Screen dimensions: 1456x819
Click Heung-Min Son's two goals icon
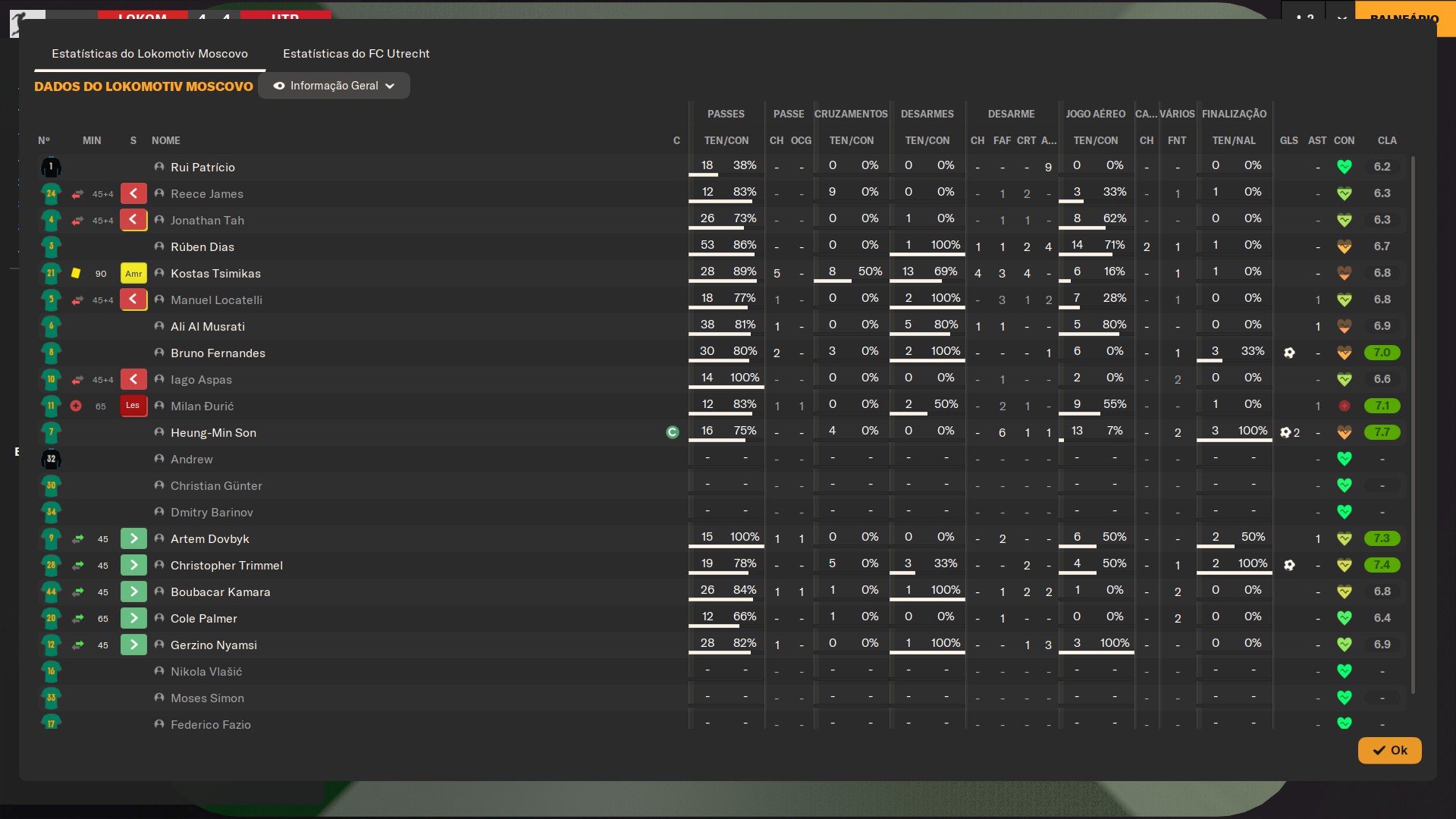coord(1290,432)
